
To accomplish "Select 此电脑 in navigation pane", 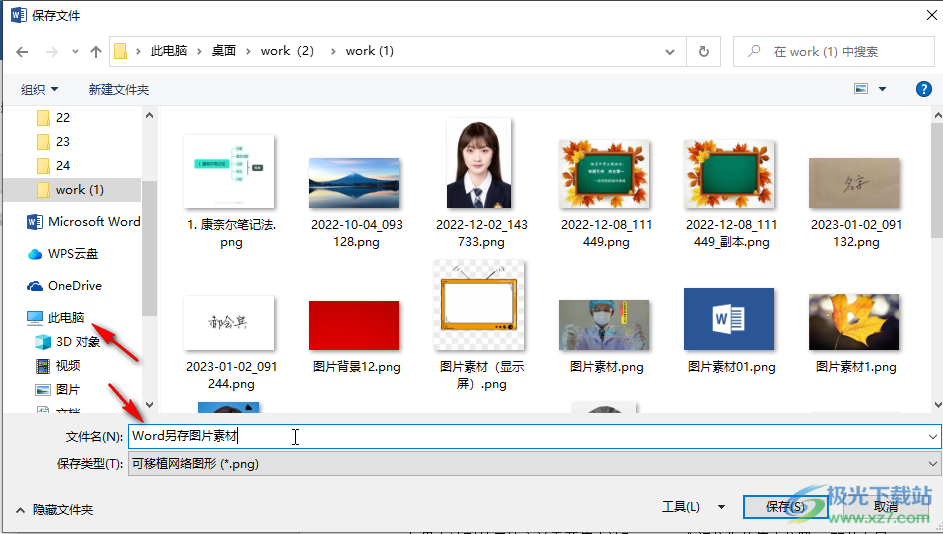I will point(56,318).
